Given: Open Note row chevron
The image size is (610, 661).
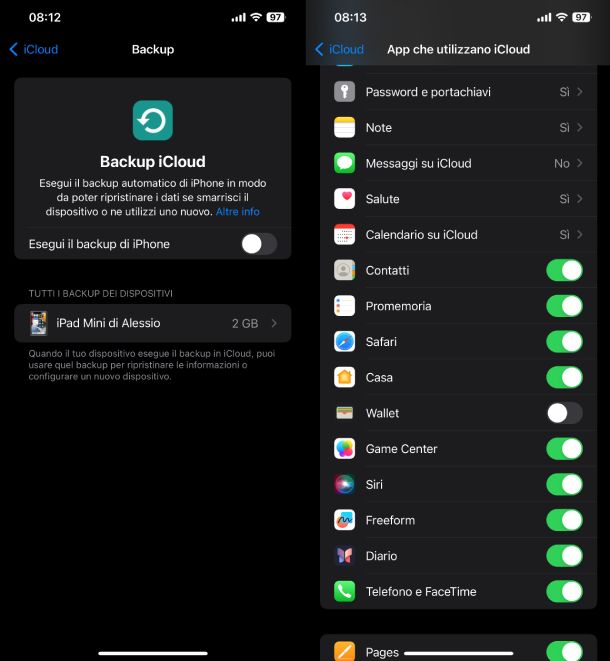Looking at the screenshot, I should point(580,127).
